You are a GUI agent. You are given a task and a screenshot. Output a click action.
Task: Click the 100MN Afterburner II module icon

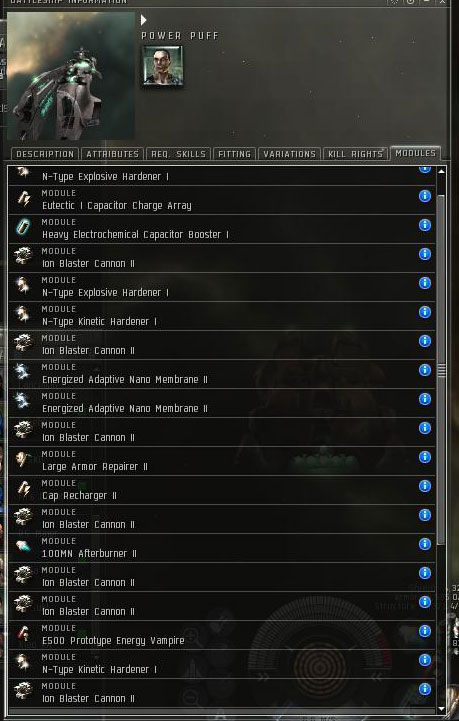click(x=23, y=546)
